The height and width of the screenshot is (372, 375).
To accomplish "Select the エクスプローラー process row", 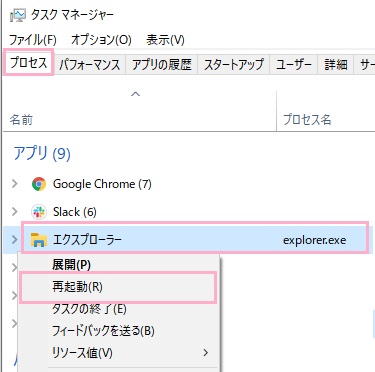I will (x=189, y=240).
